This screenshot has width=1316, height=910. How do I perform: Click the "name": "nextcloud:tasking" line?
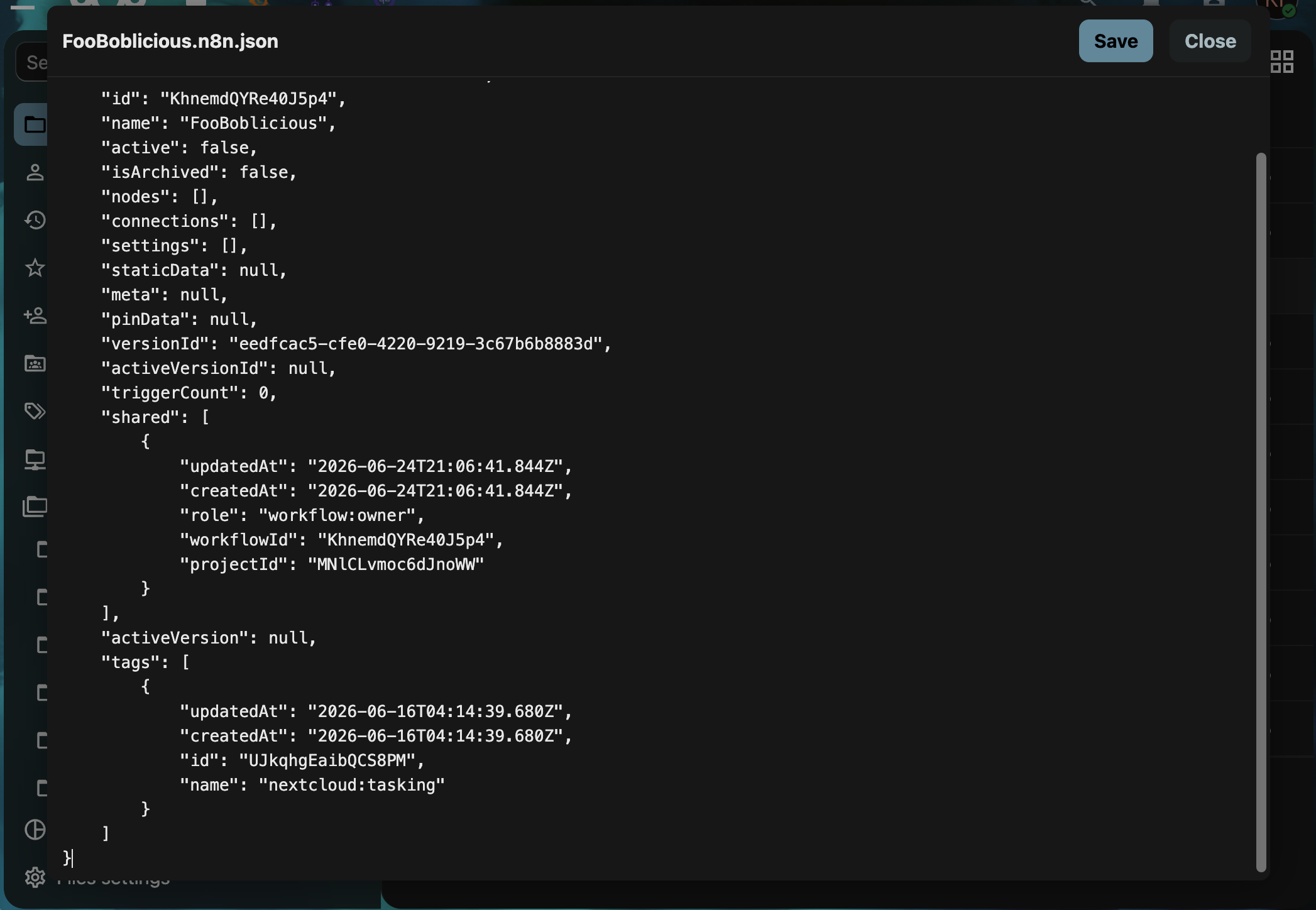312,785
